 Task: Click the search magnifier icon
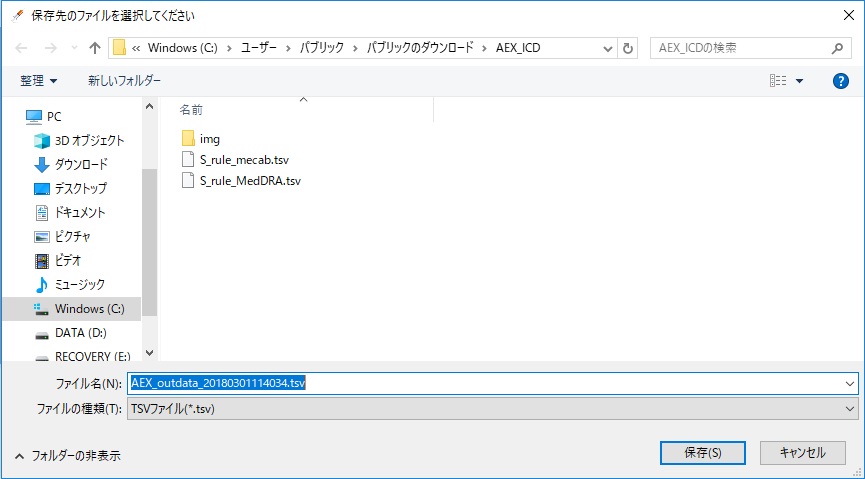[x=837, y=49]
